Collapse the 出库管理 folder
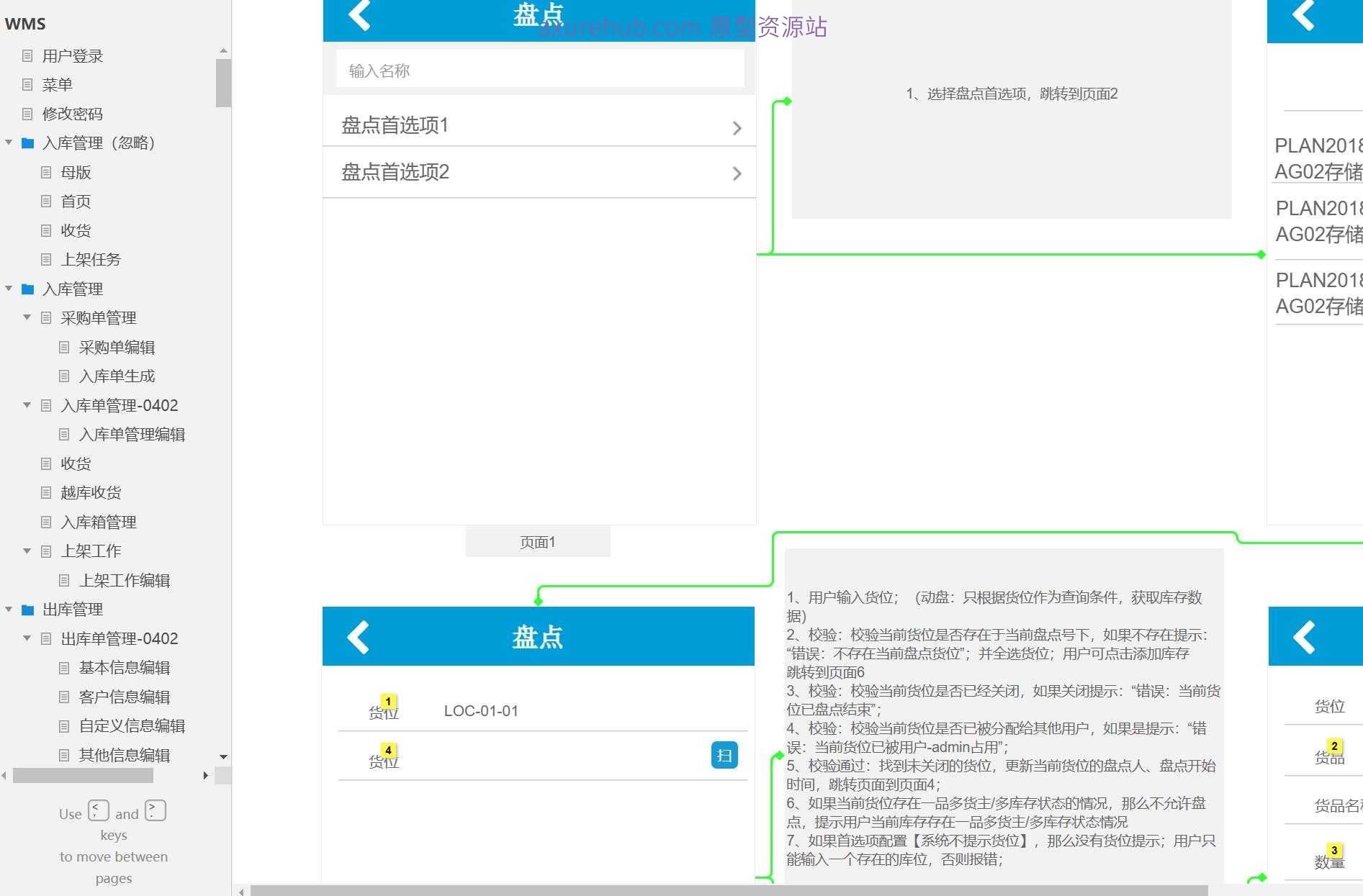Viewport: 1363px width, 896px height. click(9, 610)
